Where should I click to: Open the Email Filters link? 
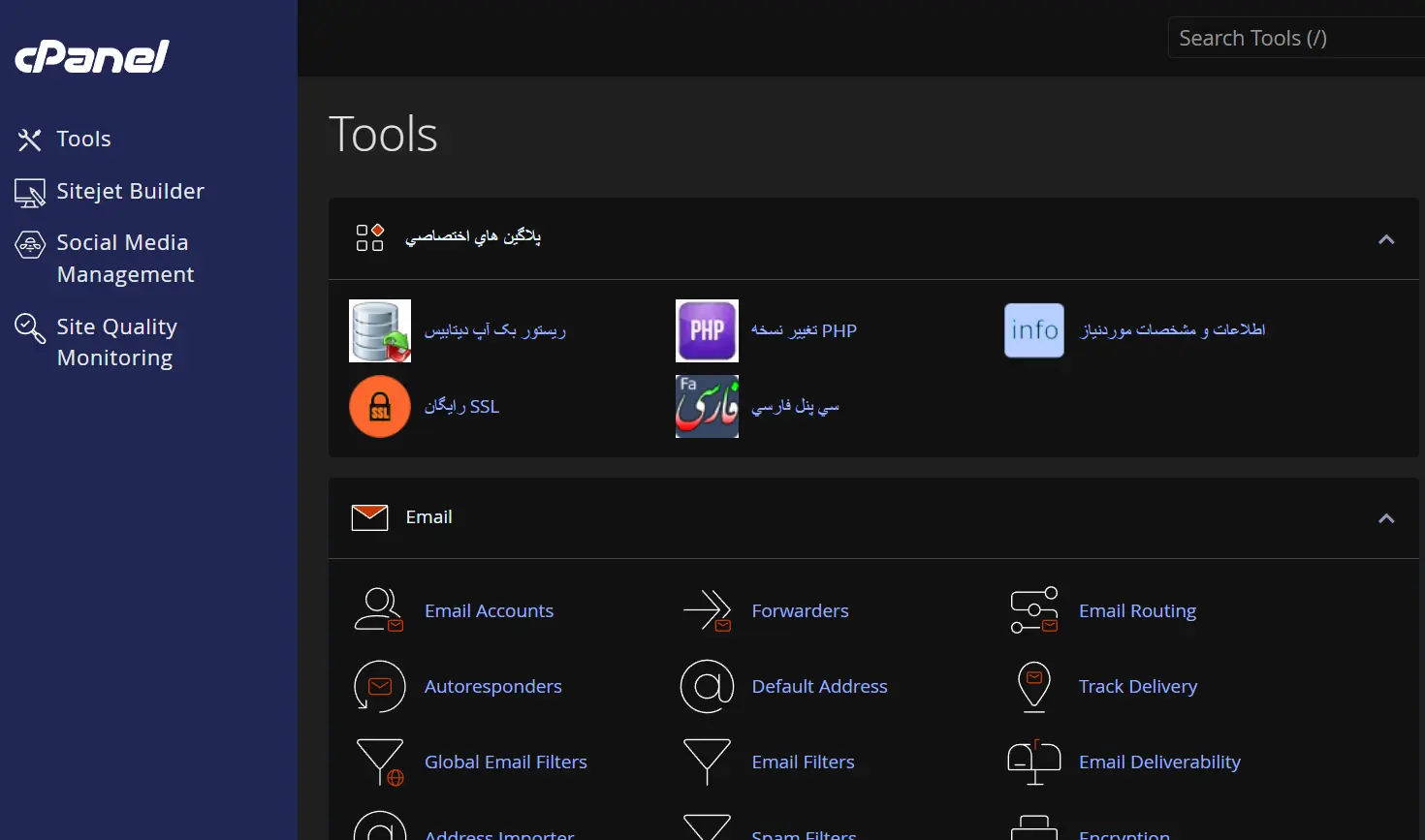803,762
